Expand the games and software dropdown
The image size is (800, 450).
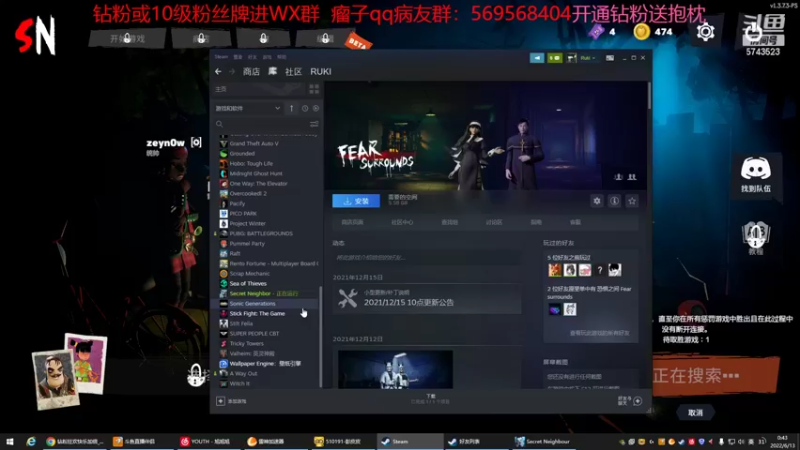248,108
